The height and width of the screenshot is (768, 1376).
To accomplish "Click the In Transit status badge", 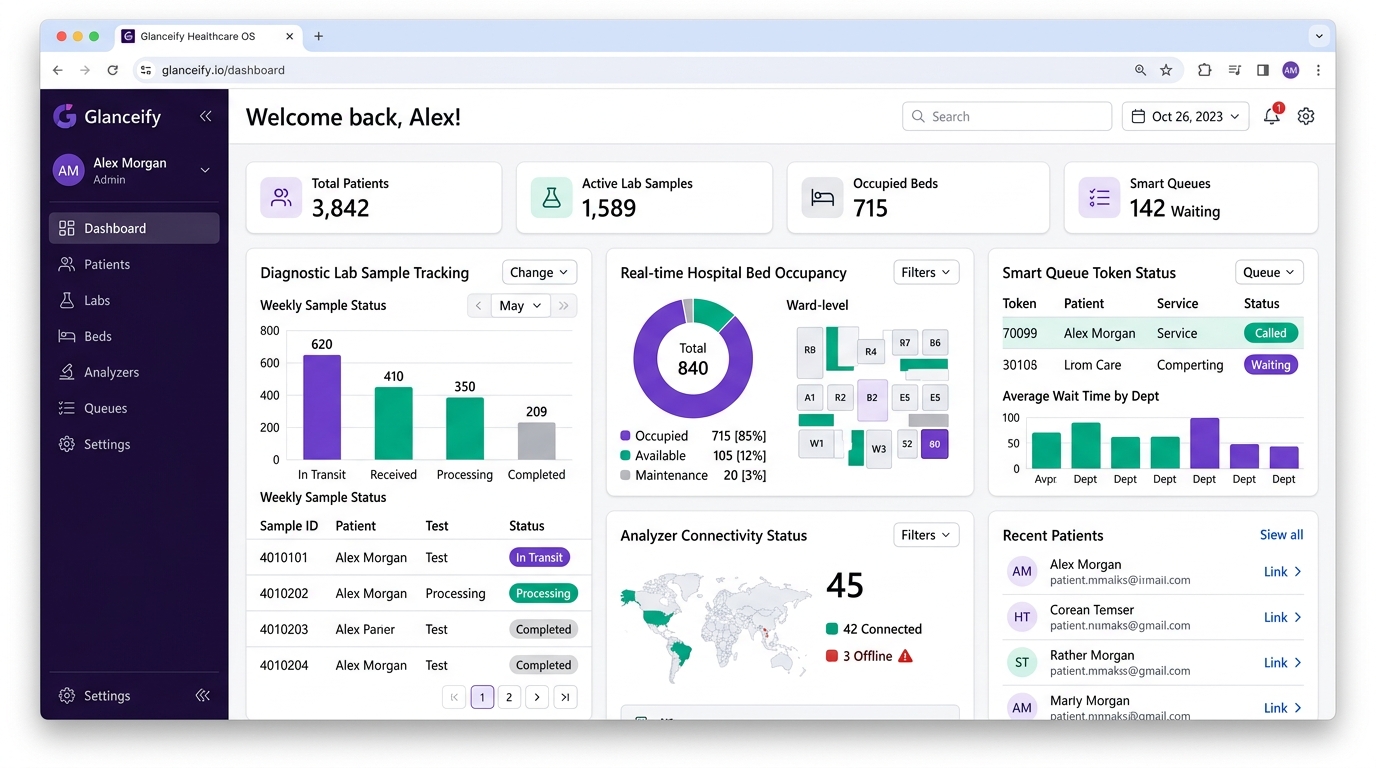I will pyautogui.click(x=540, y=557).
